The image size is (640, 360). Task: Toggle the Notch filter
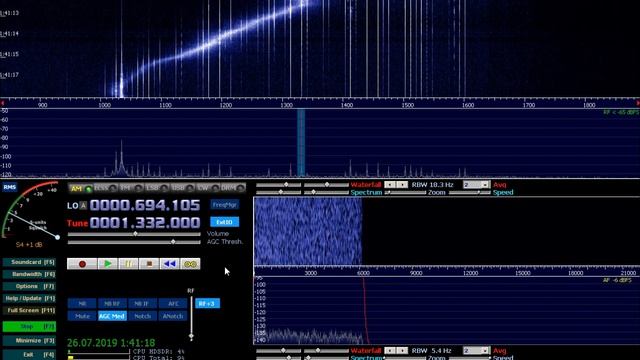(x=142, y=316)
